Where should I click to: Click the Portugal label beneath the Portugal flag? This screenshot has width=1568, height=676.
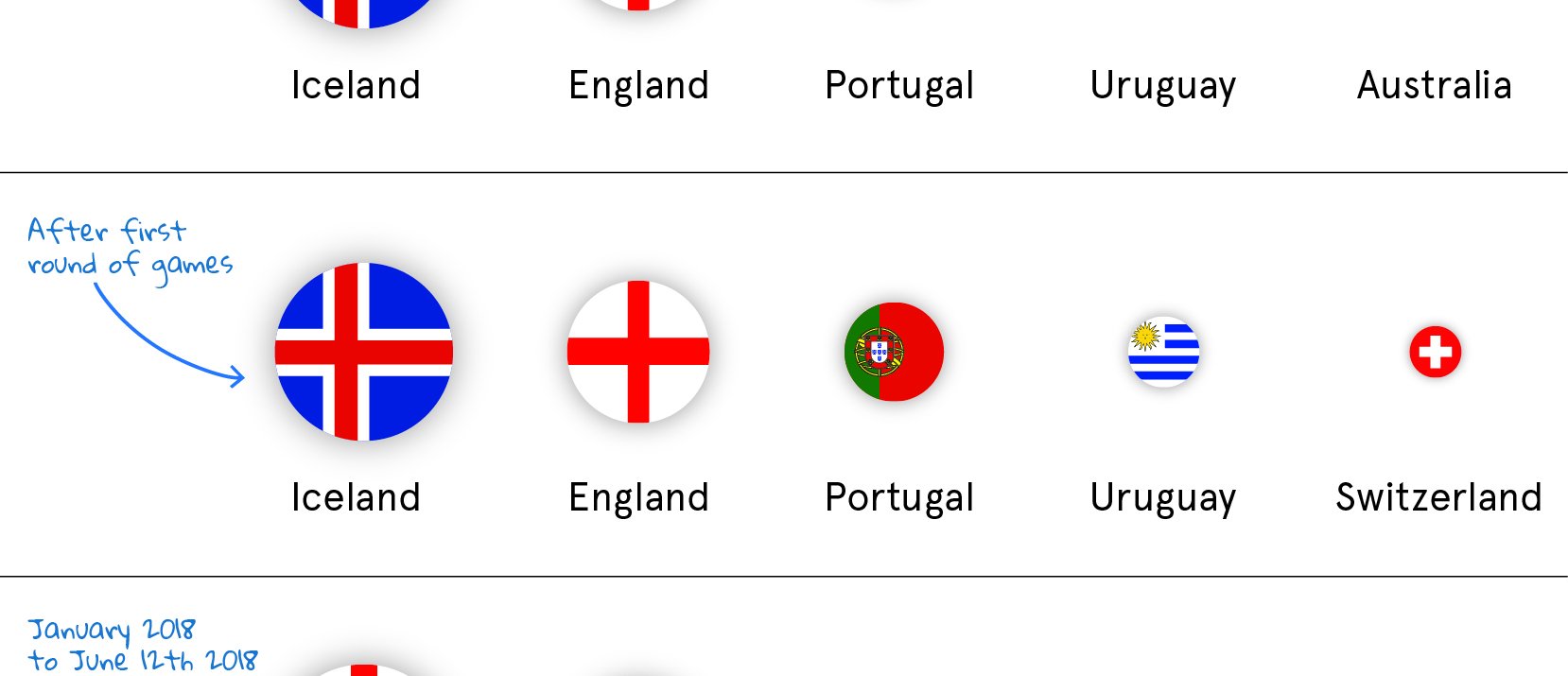click(x=898, y=497)
